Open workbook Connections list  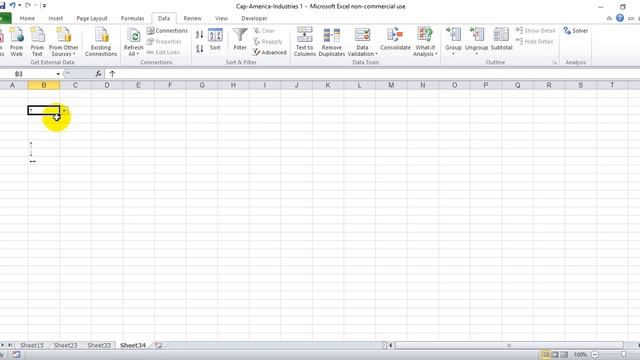[167, 31]
